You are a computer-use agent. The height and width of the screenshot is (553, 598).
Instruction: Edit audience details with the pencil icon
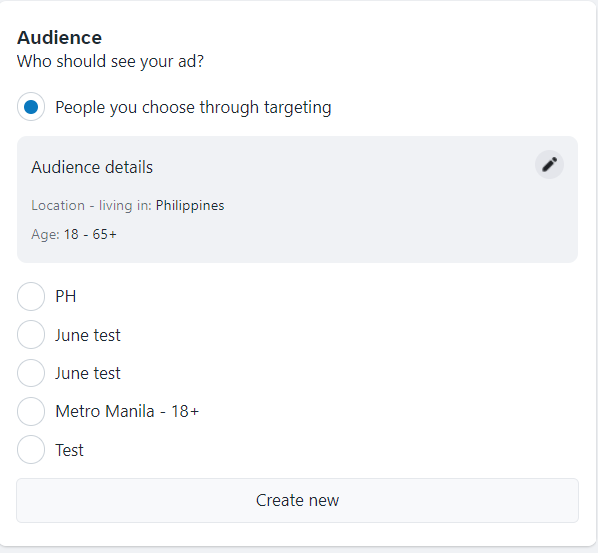tap(549, 165)
